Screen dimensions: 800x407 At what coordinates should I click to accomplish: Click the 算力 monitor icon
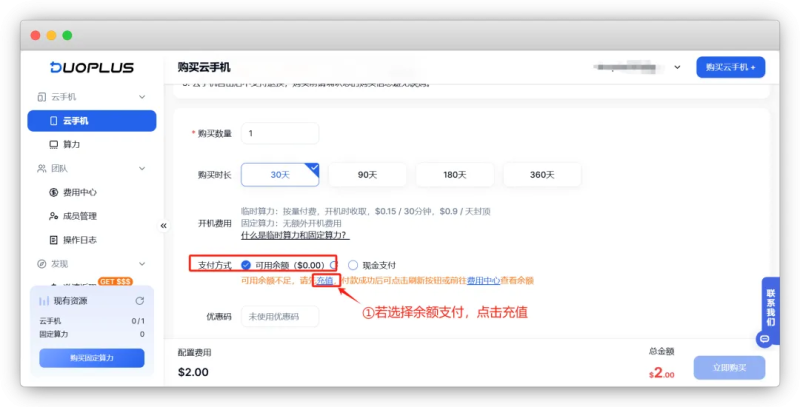coord(54,145)
